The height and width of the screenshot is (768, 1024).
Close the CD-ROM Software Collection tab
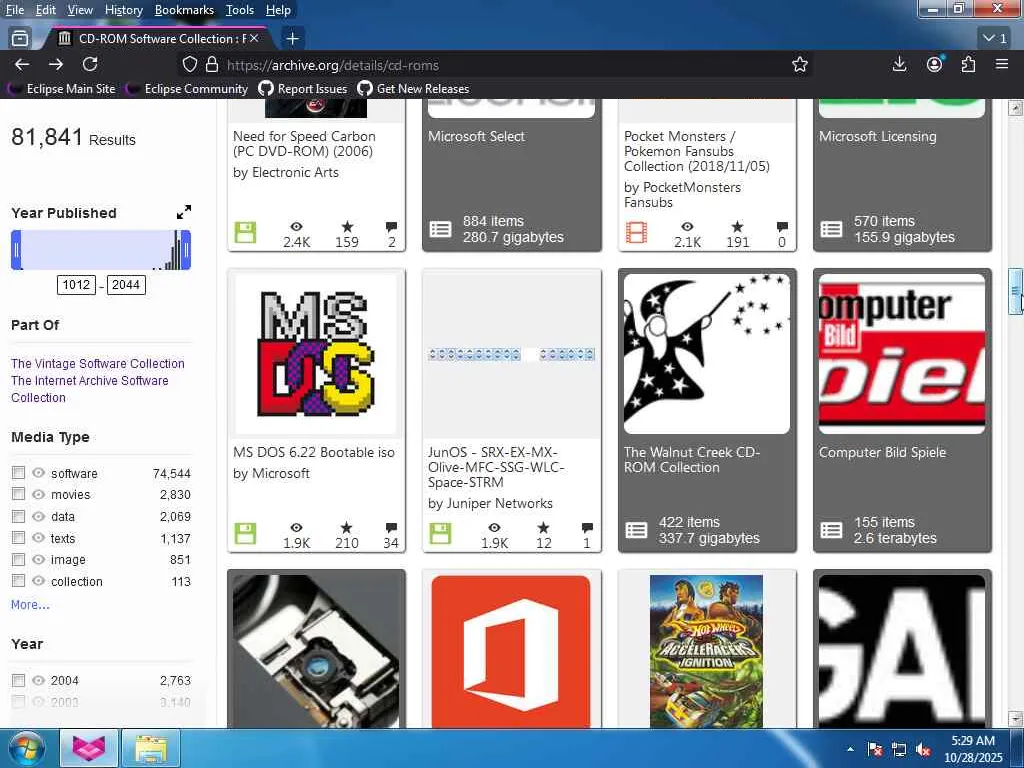click(254, 39)
